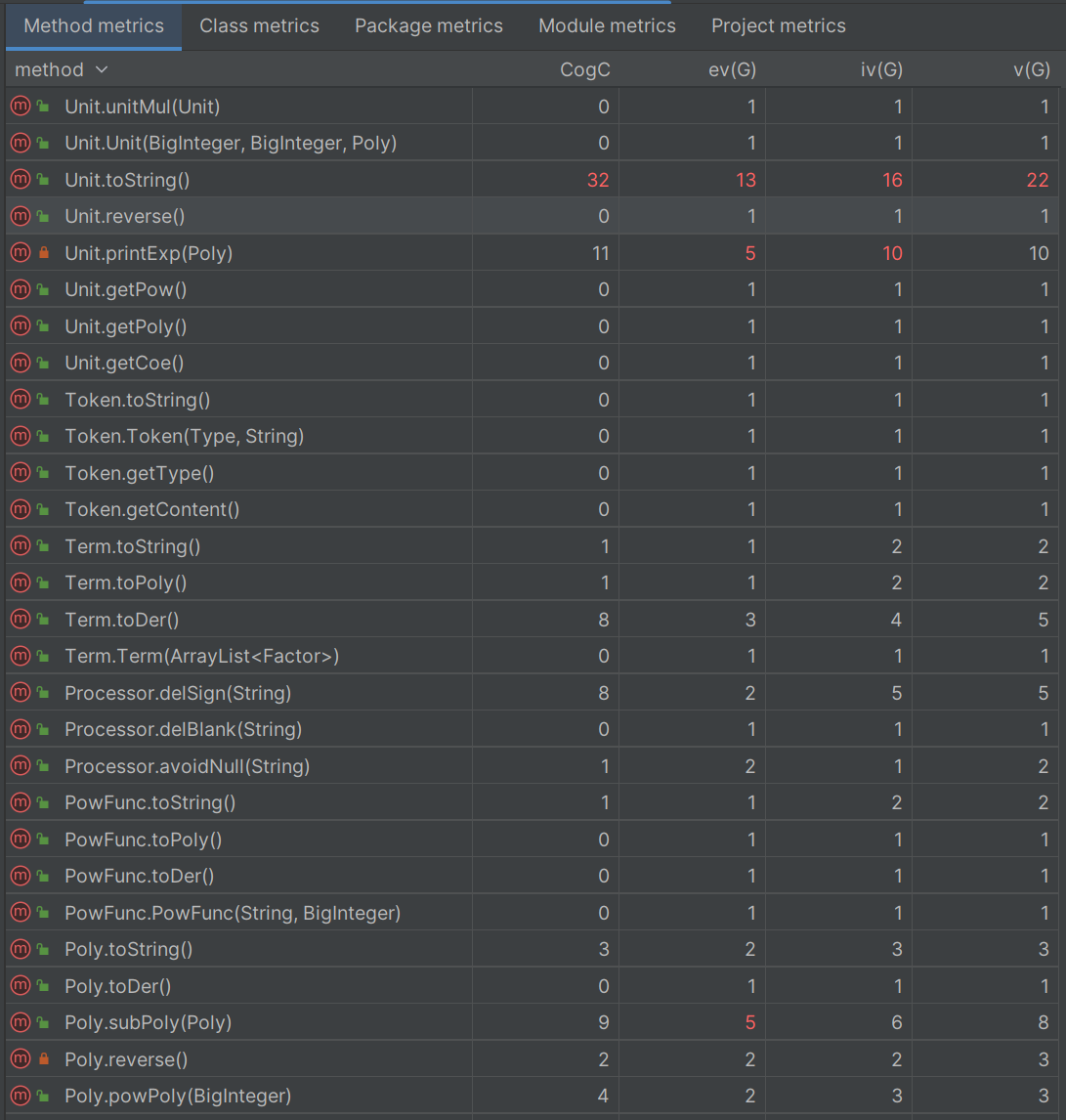This screenshot has width=1066, height=1120.
Task: Click CogC value 9 for Poly.subPoly(Poly)
Action: [604, 1022]
